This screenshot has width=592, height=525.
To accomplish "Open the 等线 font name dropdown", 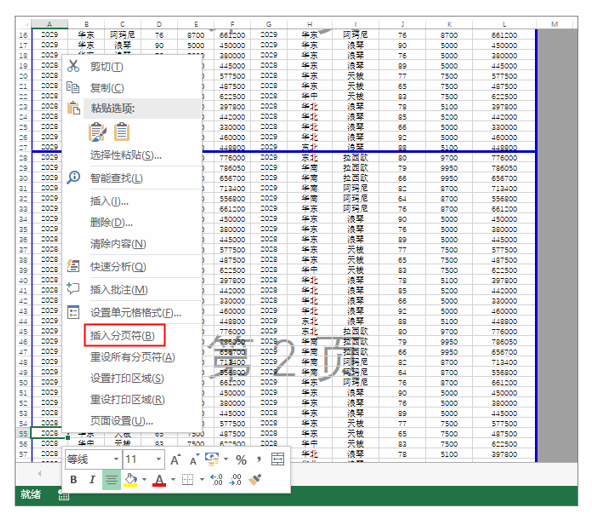I will [116, 459].
